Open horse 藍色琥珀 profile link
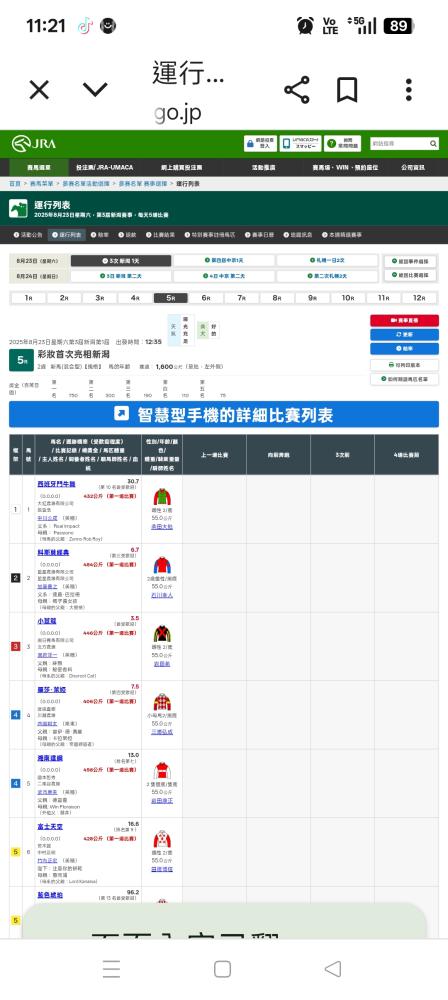The height and width of the screenshot is (1000, 448). 50,895
